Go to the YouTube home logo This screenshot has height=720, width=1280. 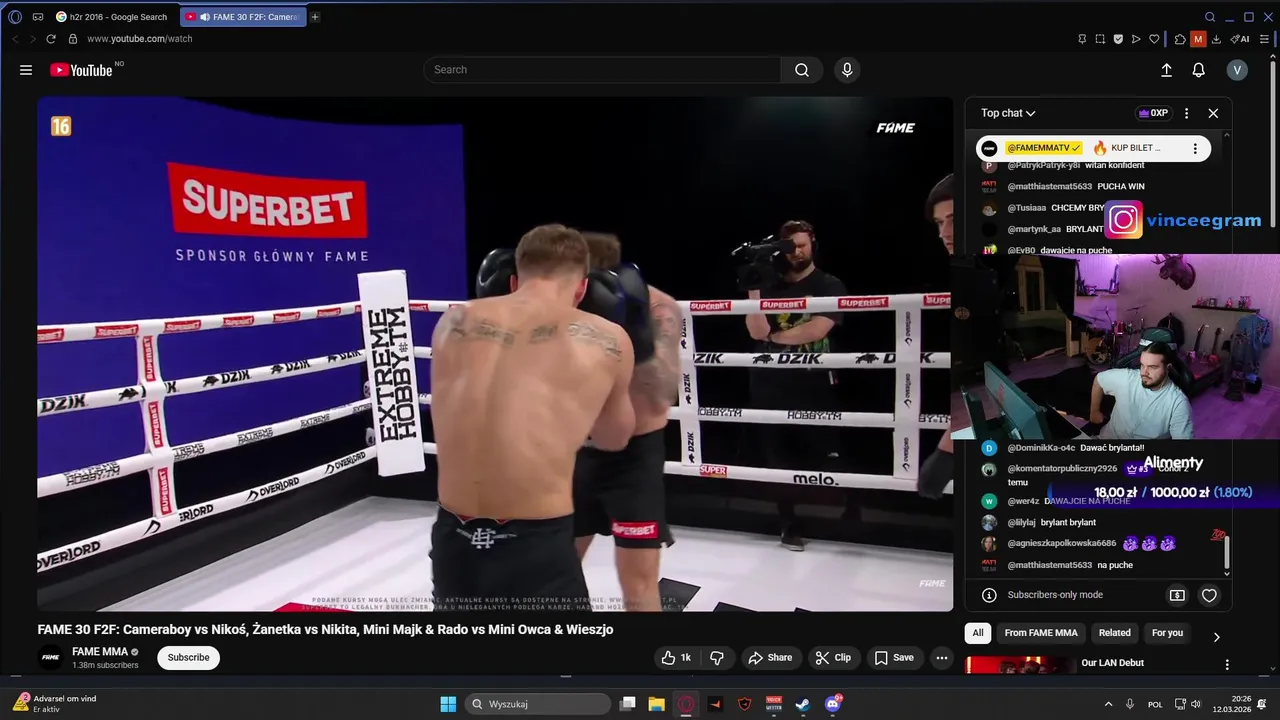click(81, 70)
